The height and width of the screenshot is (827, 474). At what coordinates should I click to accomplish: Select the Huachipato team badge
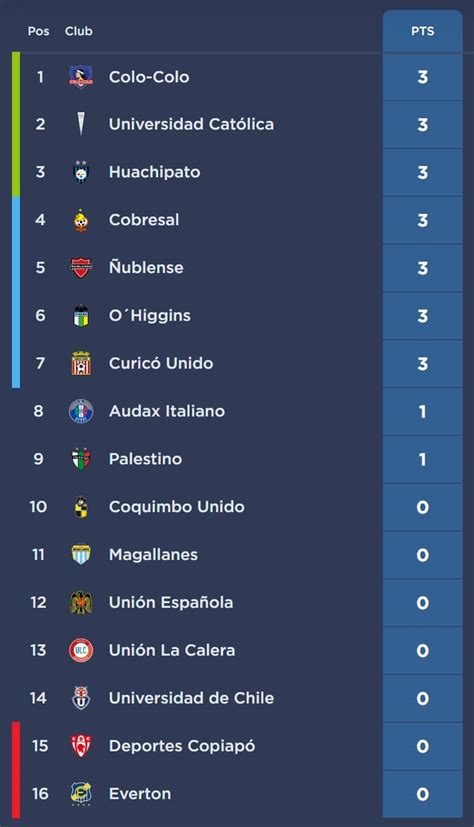[x=81, y=172]
